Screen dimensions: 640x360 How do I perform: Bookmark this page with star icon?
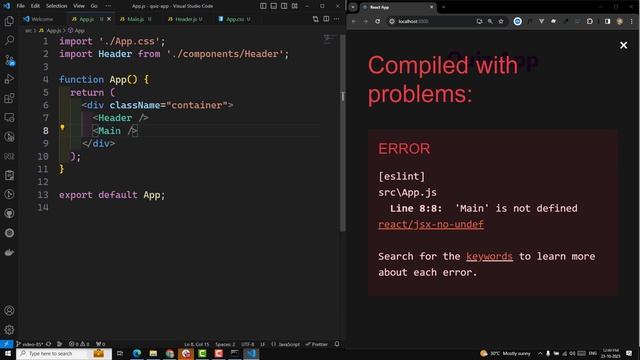[x=501, y=21]
